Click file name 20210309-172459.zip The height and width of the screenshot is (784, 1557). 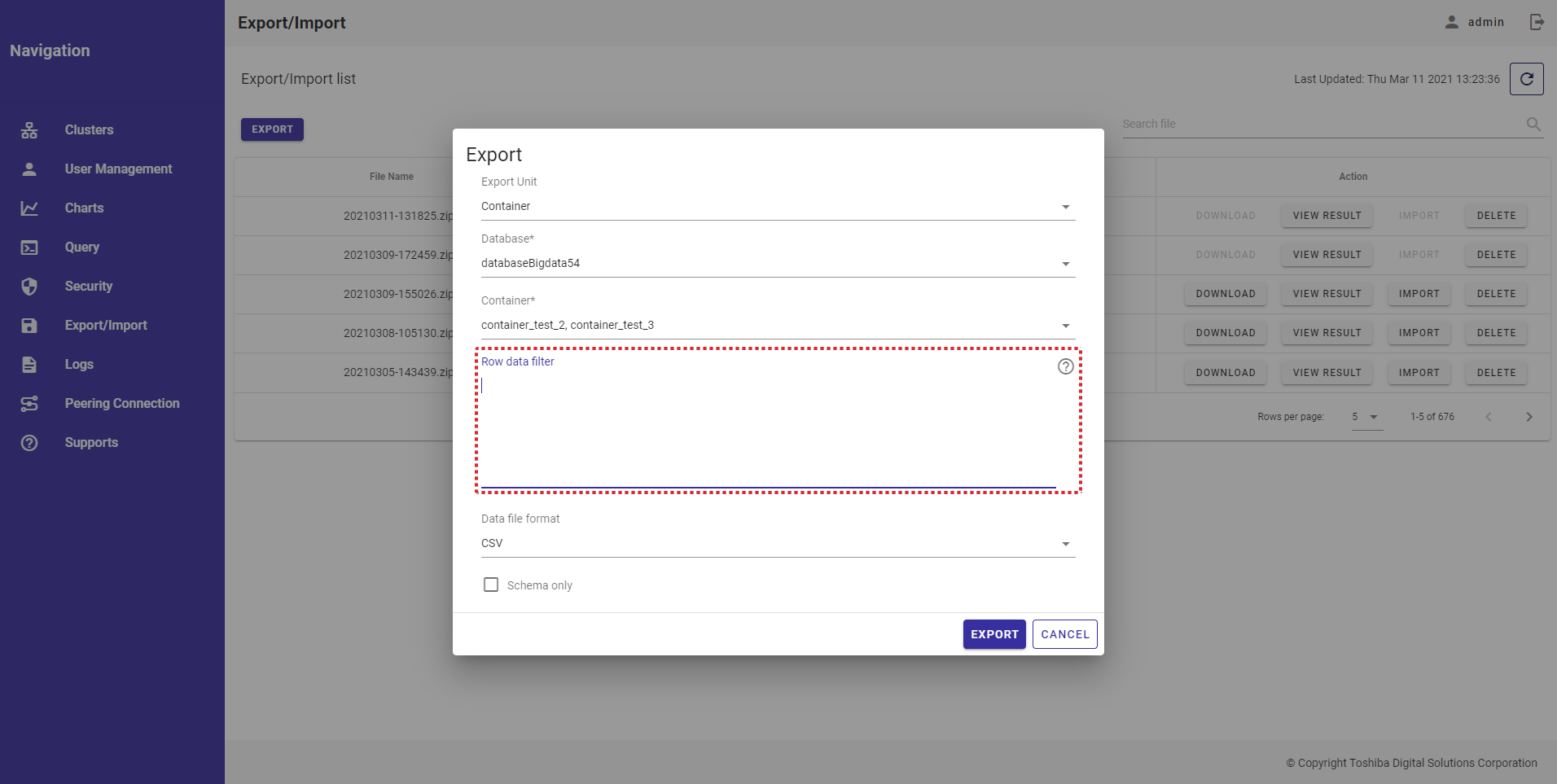[398, 255]
